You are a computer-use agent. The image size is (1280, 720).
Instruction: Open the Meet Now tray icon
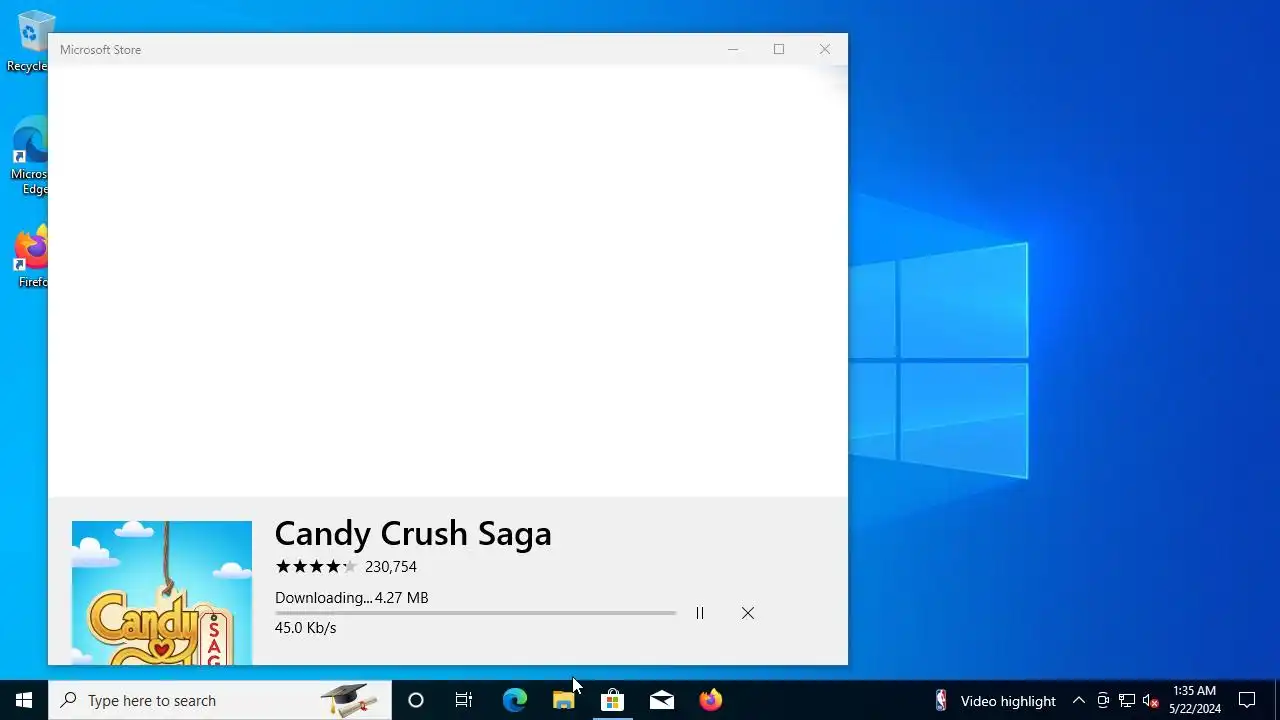point(1103,700)
